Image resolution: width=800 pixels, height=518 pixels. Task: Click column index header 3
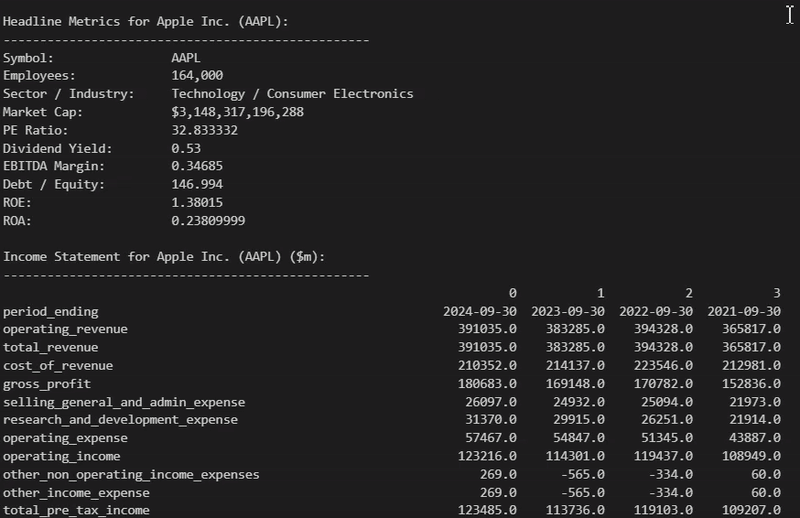pyautogui.click(x=777, y=293)
